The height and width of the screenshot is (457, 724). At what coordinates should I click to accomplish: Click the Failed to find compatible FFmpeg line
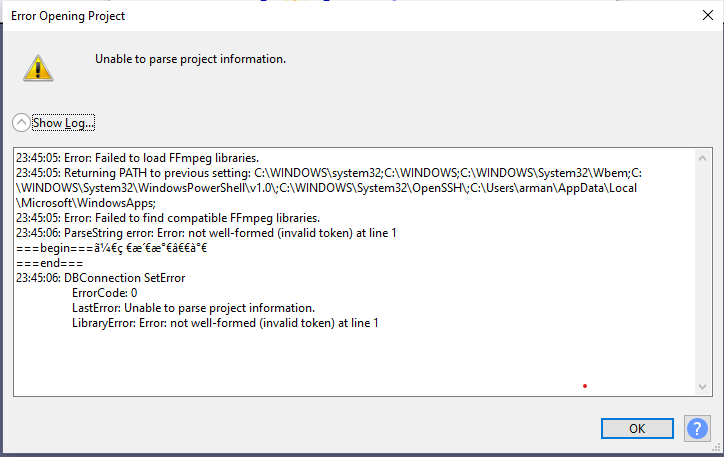point(168,218)
